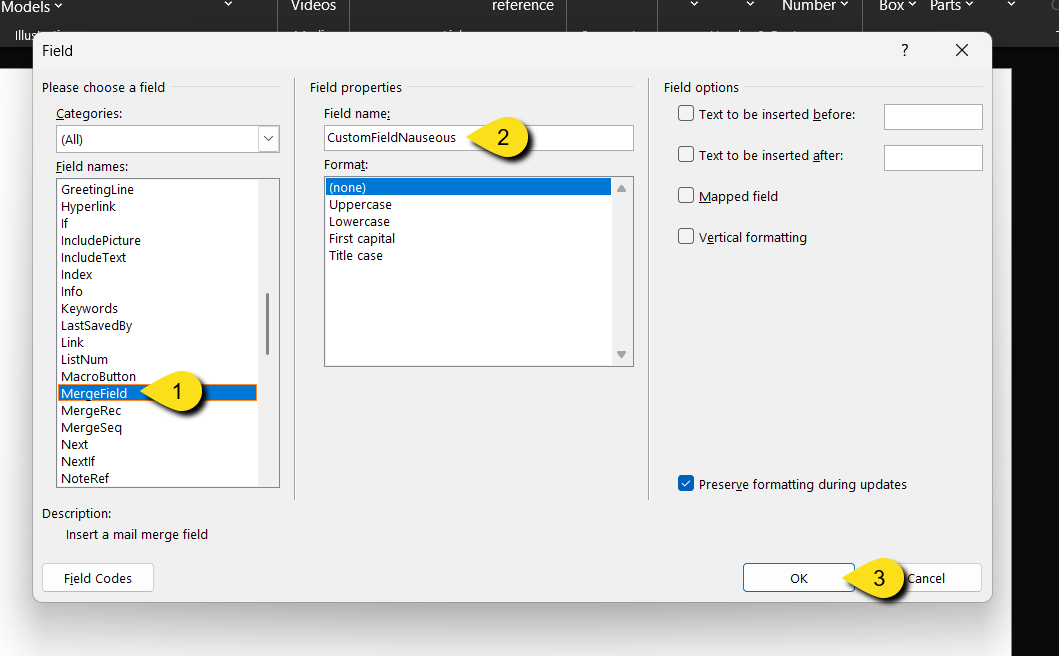Enable "Text to be inserted before" checkbox
This screenshot has width=1059, height=656.
686,114
